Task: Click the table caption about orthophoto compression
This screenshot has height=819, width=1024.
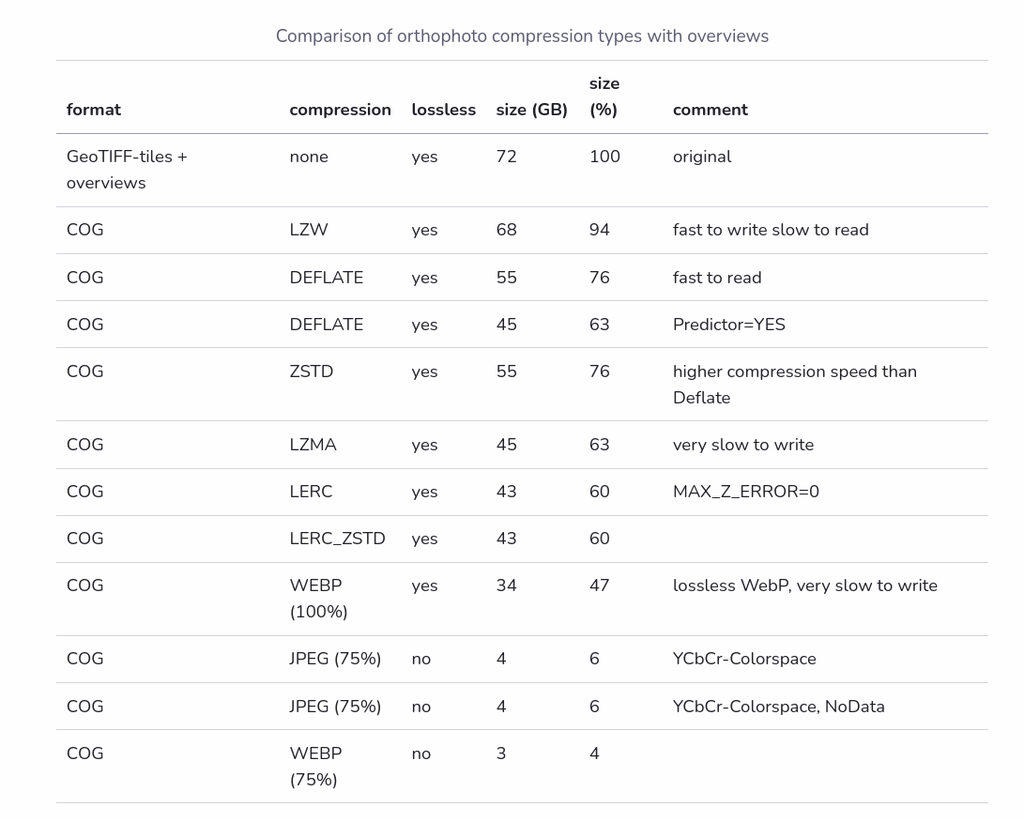Action: [522, 36]
